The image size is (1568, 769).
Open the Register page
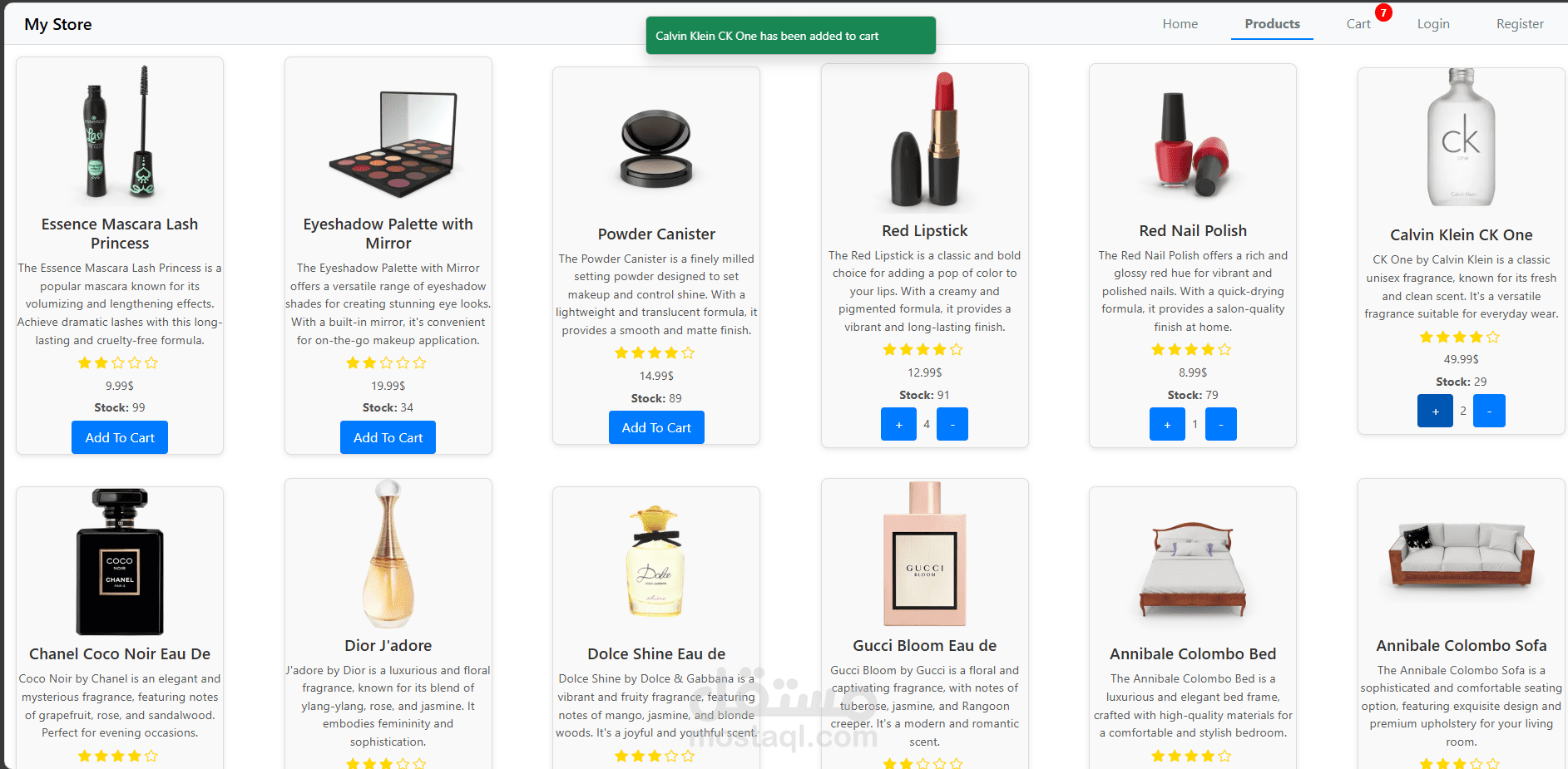(1520, 24)
